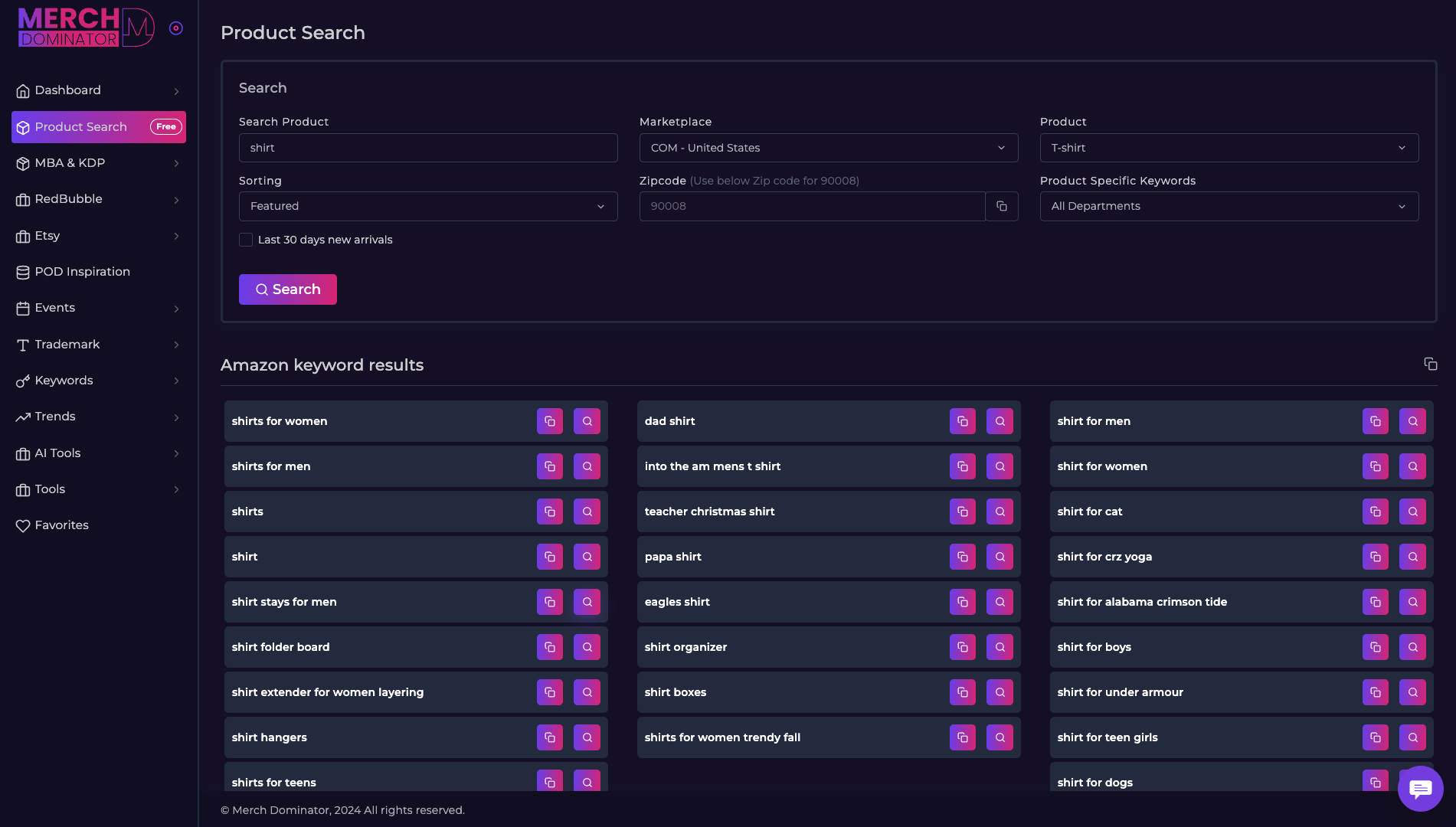Open the Marketplace dropdown
1456x827 pixels.
click(828, 148)
